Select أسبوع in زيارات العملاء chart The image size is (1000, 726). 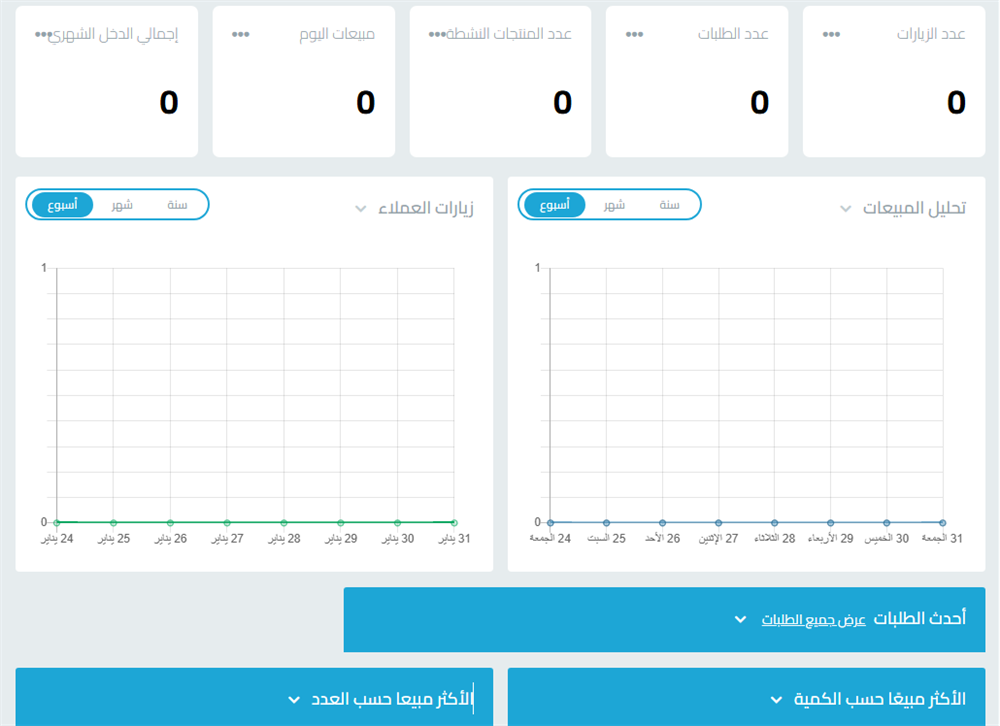(x=63, y=205)
